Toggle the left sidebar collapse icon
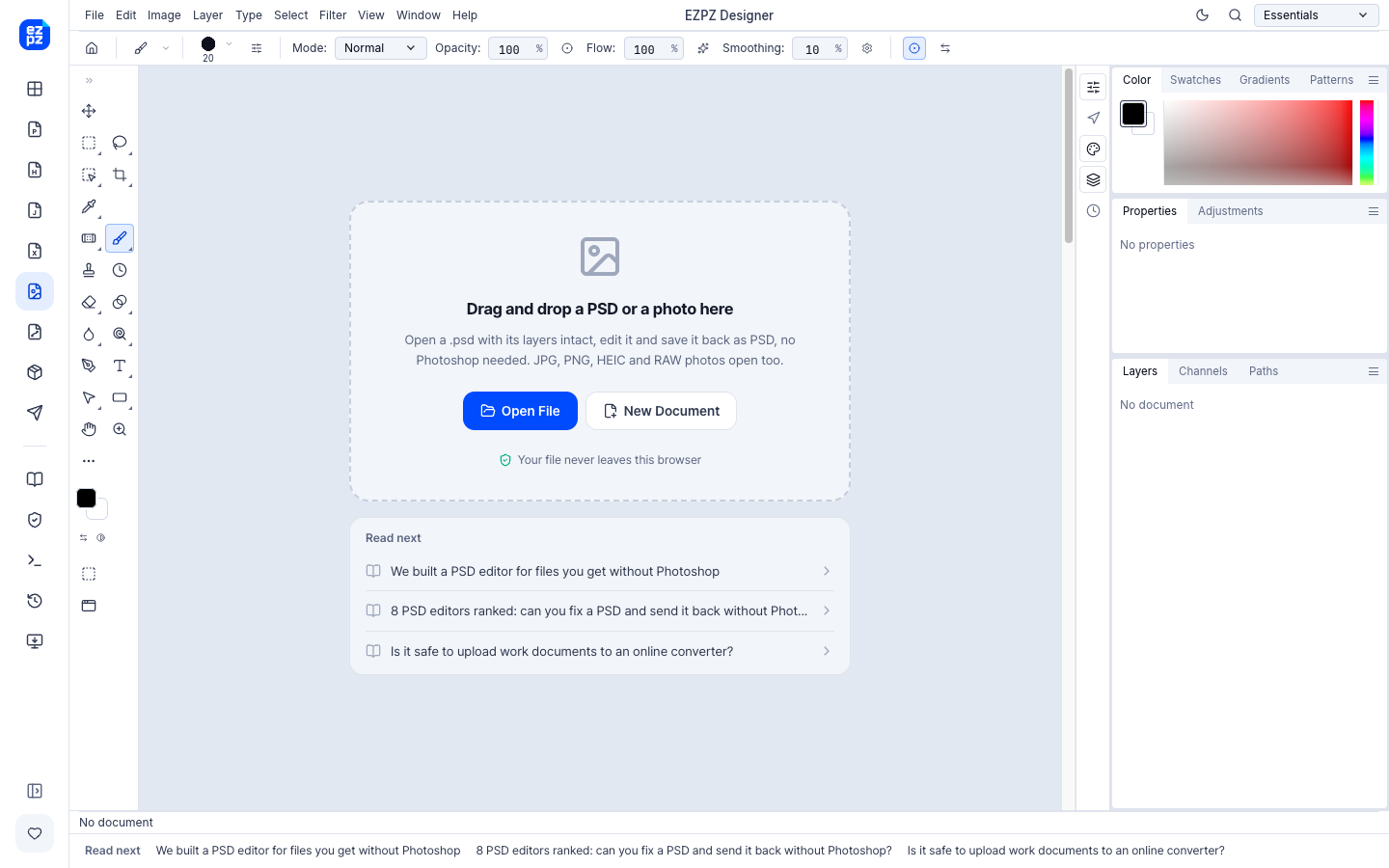The height and width of the screenshot is (868, 1389). point(35,791)
